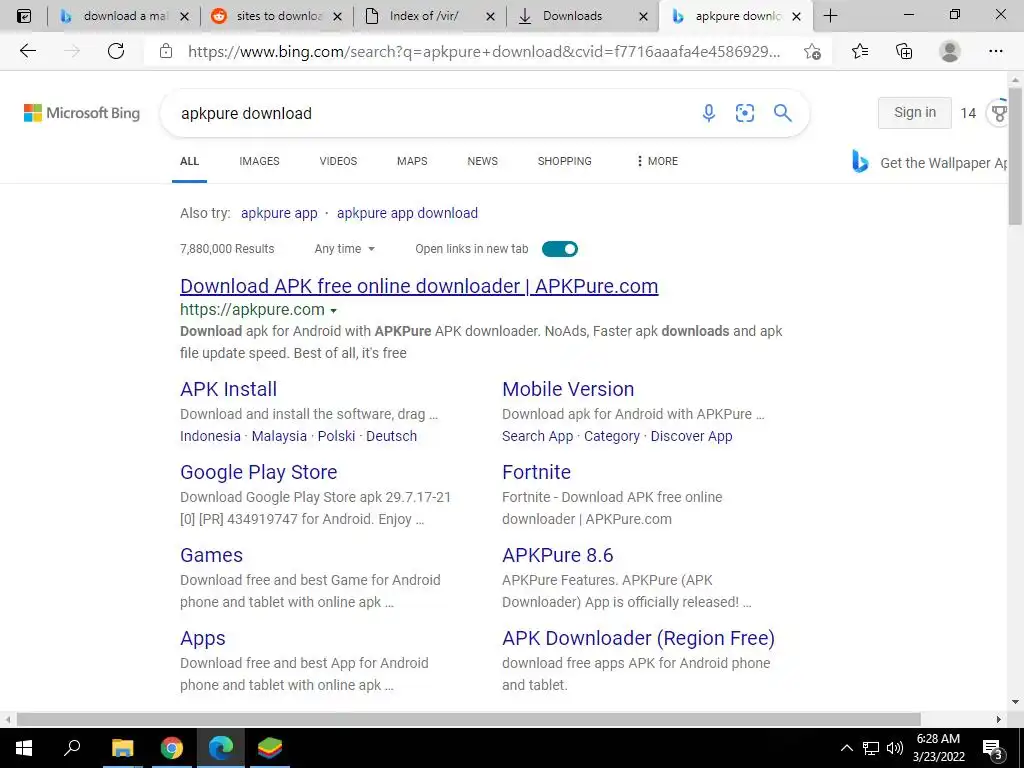The width and height of the screenshot is (1024, 768).
Task: Close the 'Index of /vir/' tab
Action: coord(490,16)
